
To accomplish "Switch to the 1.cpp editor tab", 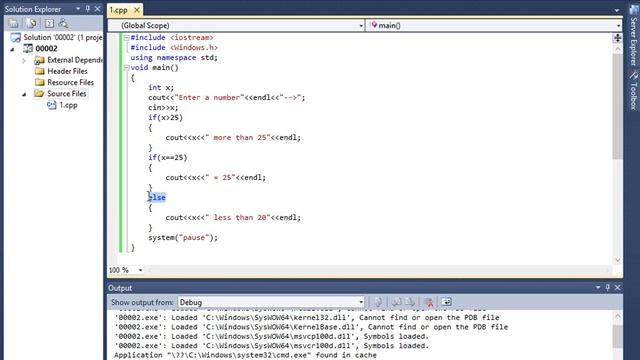I will (x=118, y=10).
